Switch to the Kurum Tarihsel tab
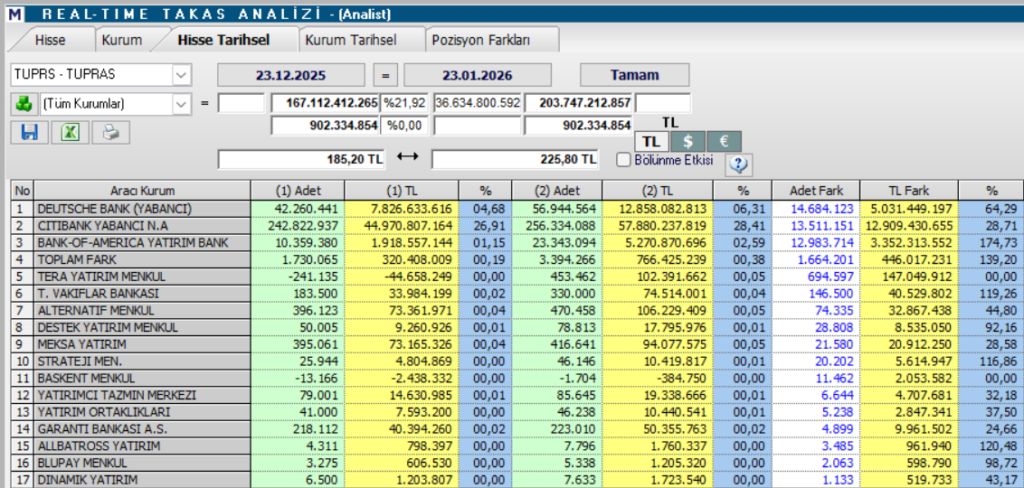 point(350,40)
